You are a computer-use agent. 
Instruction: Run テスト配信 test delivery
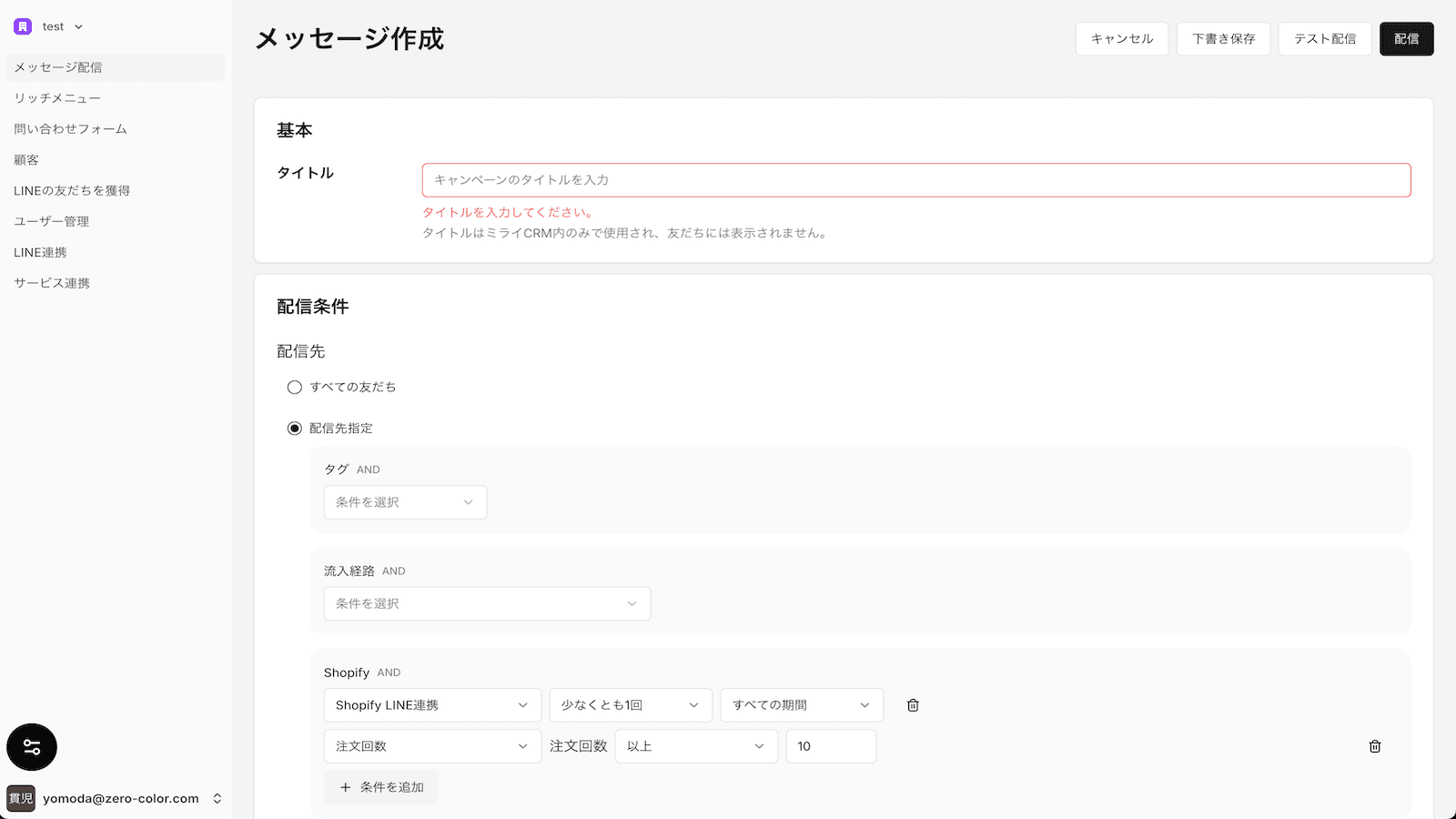pyautogui.click(x=1325, y=38)
